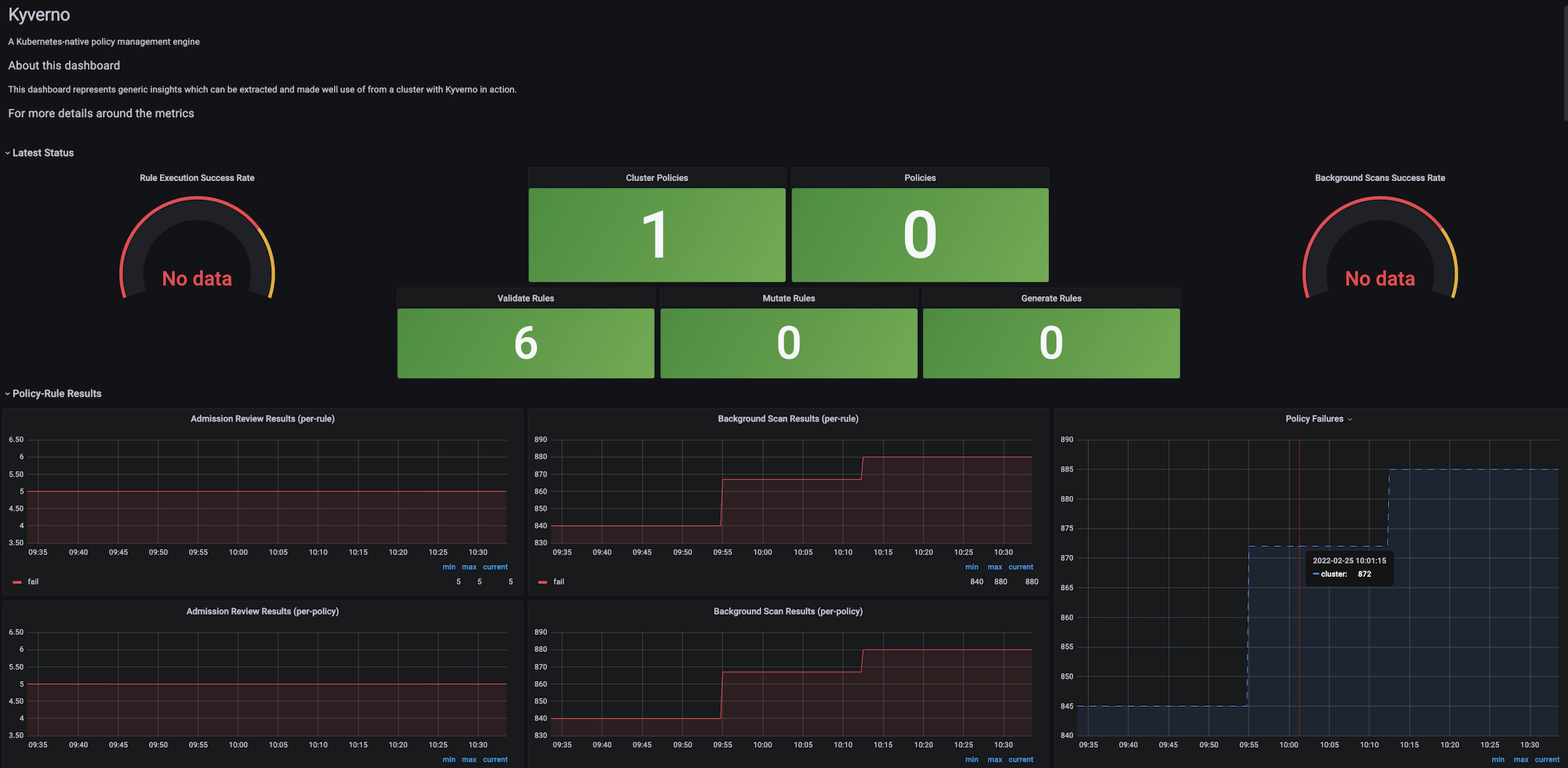Click the red fail swatch in Admission Review (per-rule) legend
This screenshot has width=1568, height=768.
[x=17, y=582]
